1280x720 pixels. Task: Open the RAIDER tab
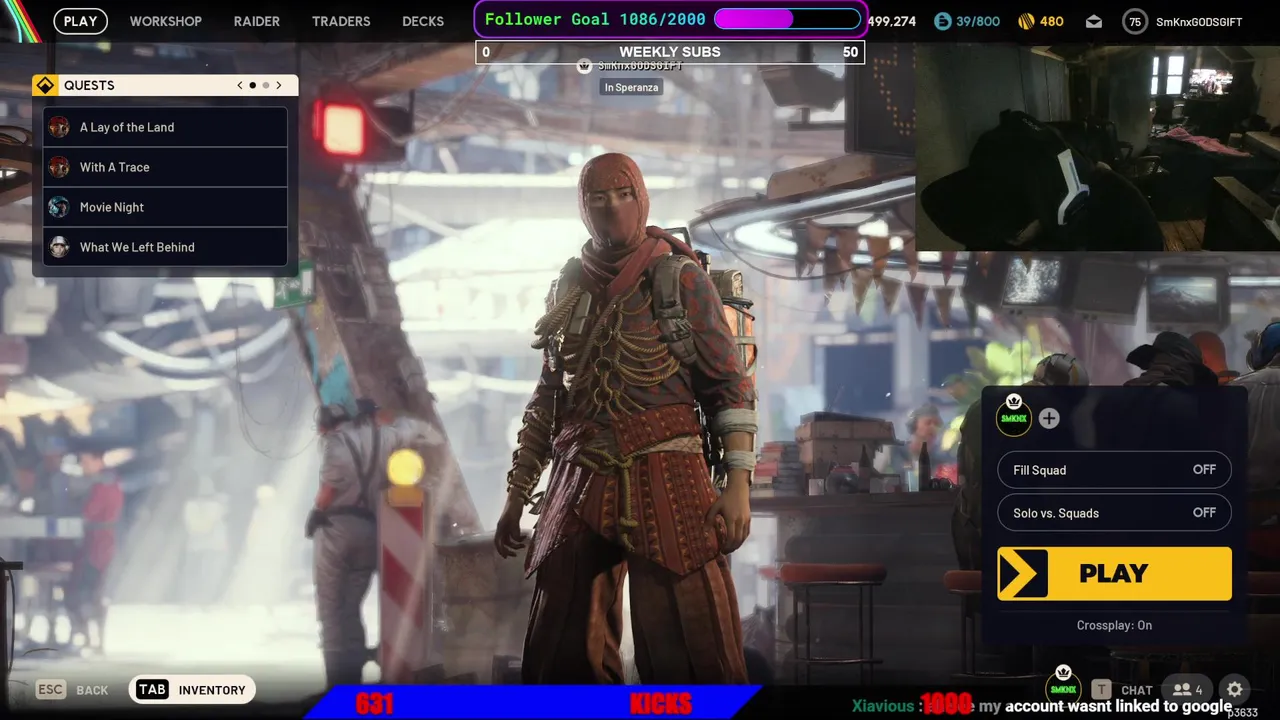(257, 21)
